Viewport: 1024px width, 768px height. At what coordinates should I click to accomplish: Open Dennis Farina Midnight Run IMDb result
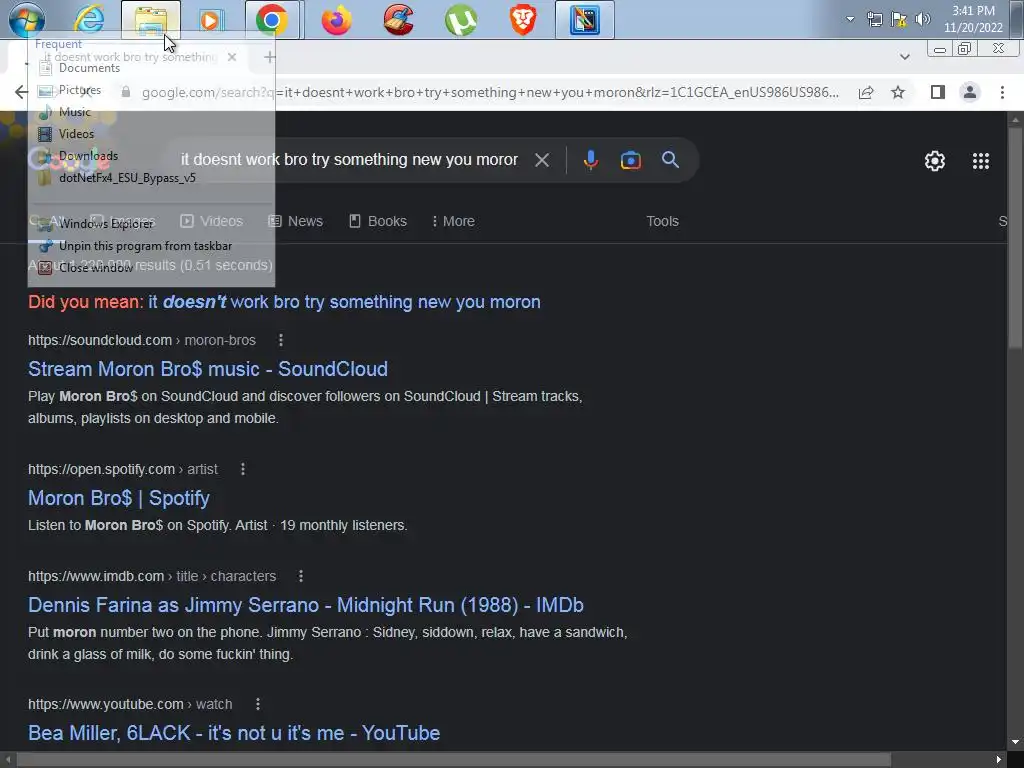click(x=306, y=605)
